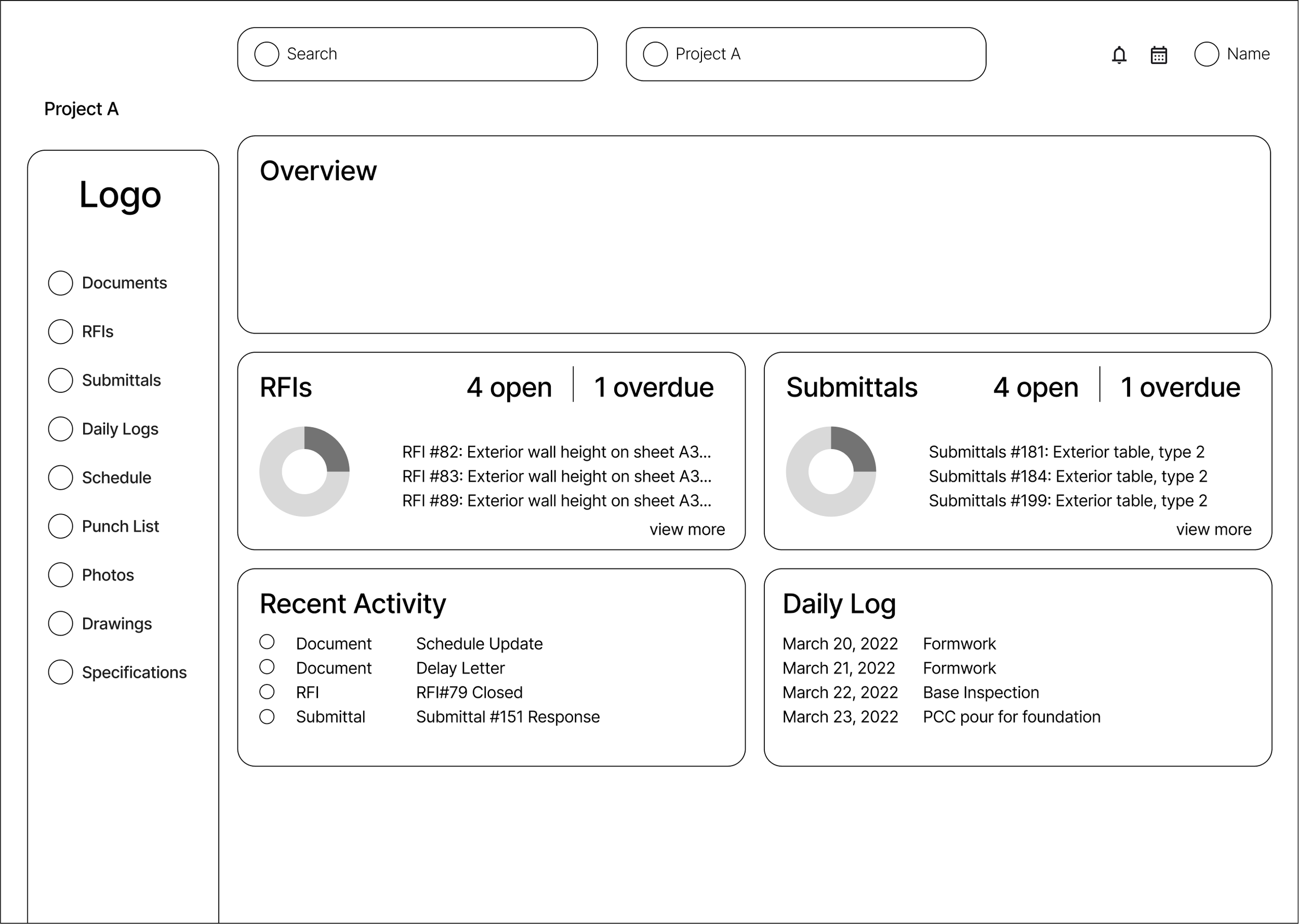Click the notification bell icon

pos(1119,55)
